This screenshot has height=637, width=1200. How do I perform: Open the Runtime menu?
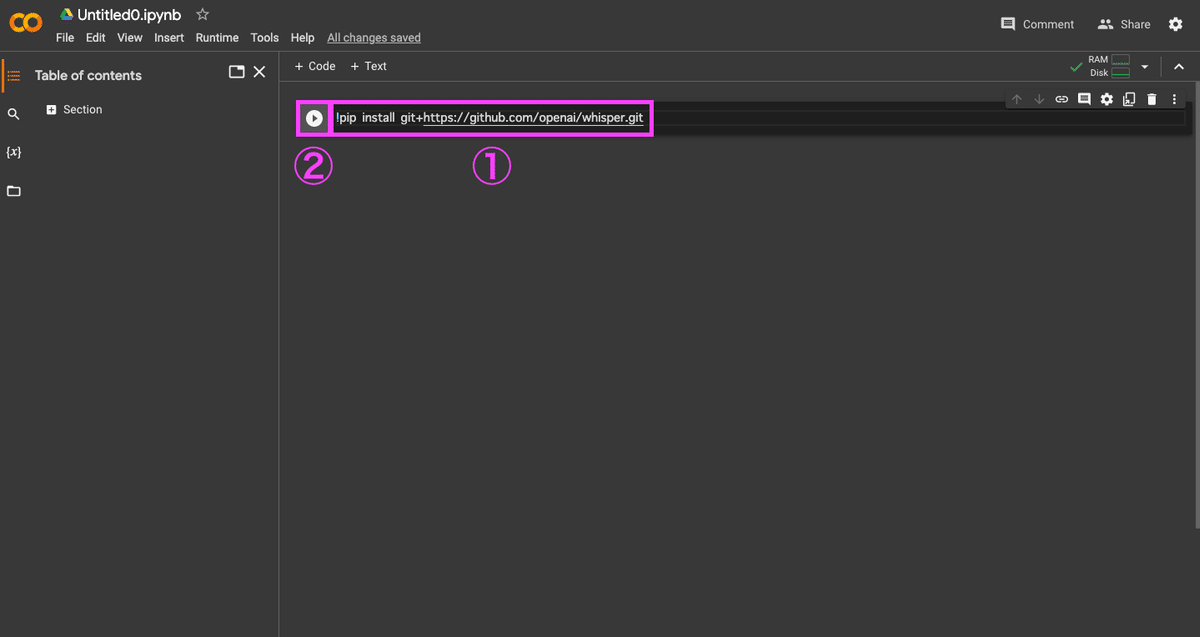(x=217, y=38)
